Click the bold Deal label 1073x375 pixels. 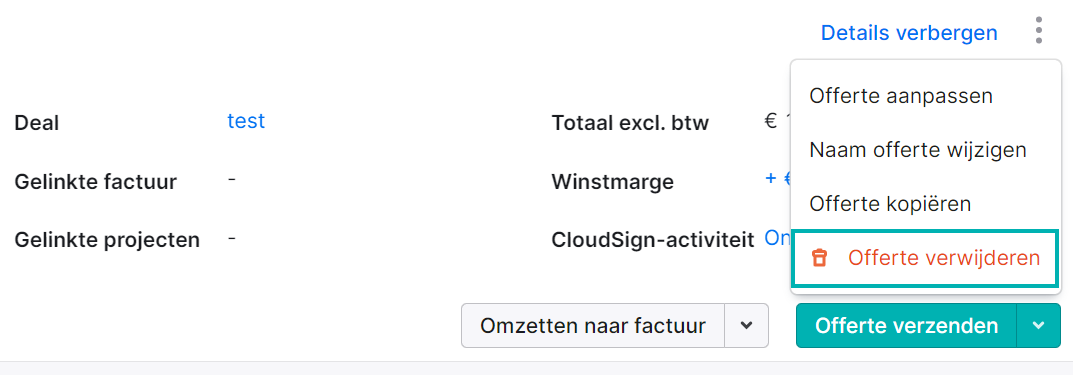coord(36,123)
